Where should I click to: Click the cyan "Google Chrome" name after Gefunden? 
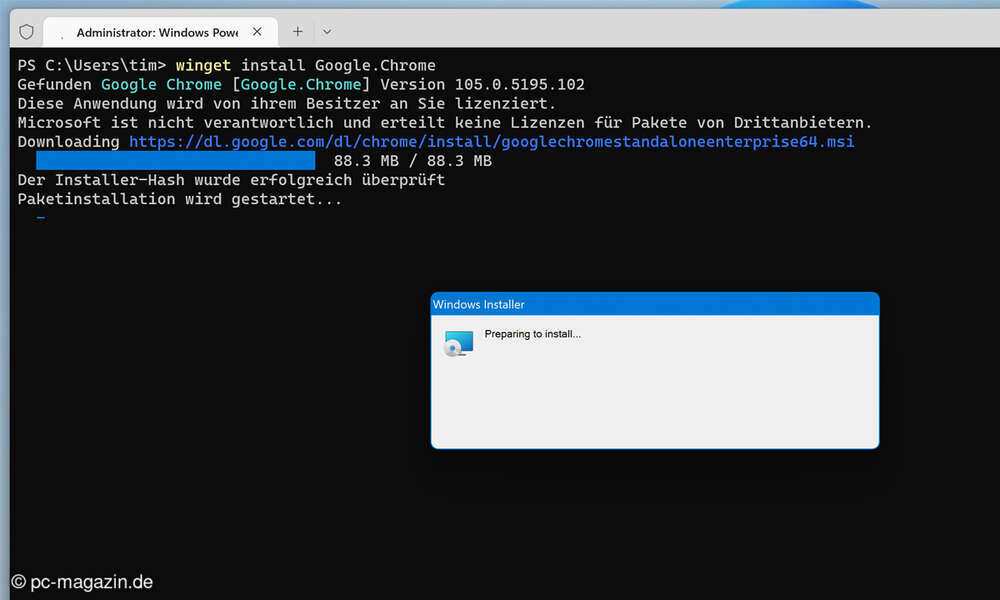[161, 85]
